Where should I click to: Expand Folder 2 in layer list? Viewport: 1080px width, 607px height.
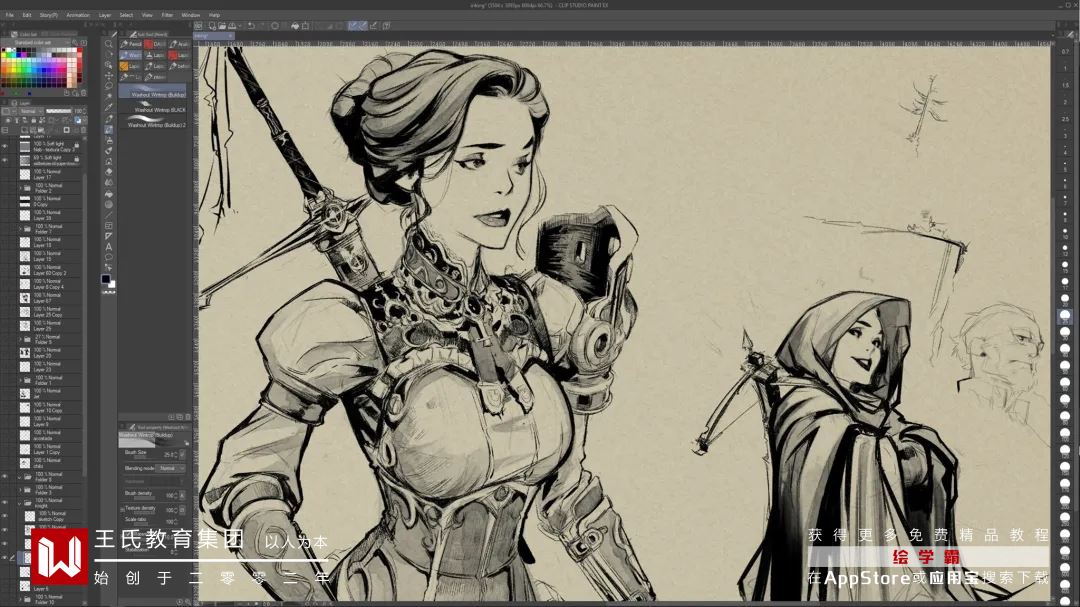(20, 187)
